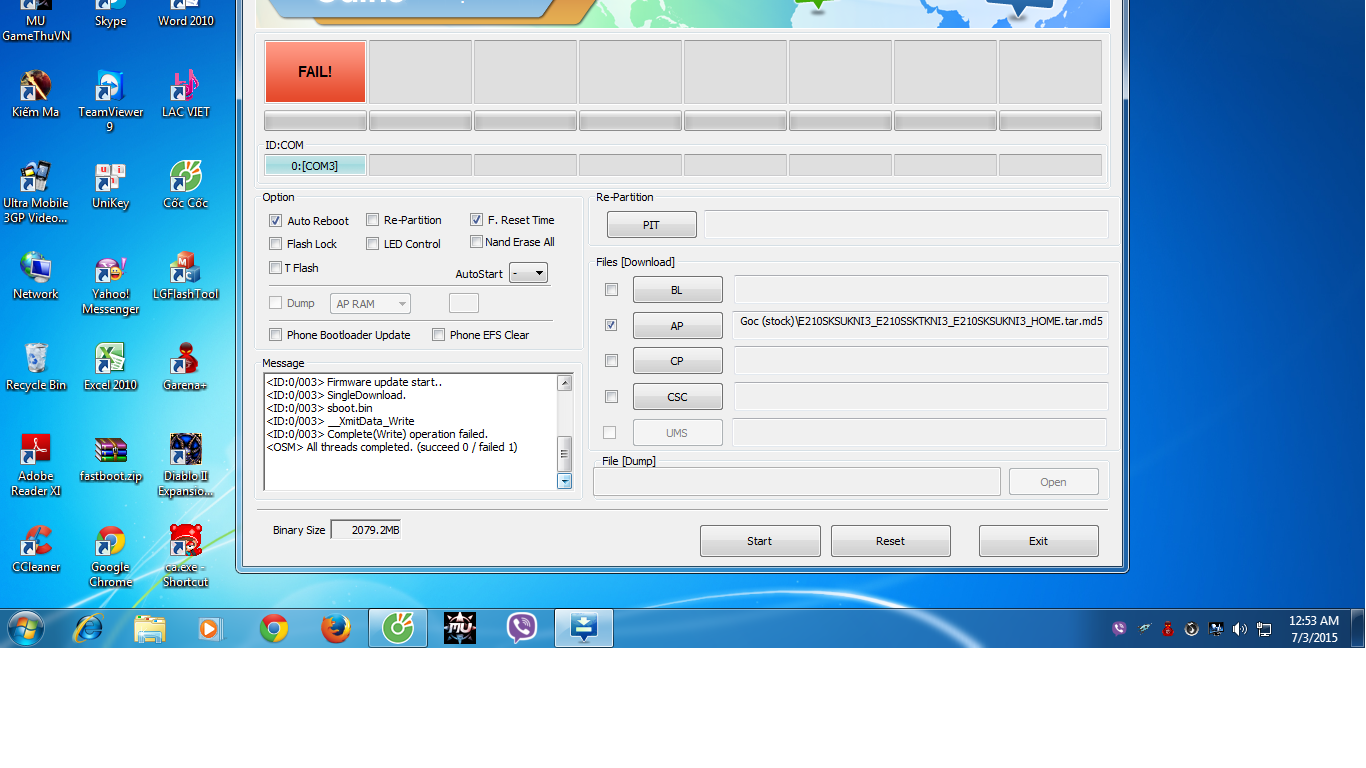Select the Garena+ desktop icon
This screenshot has width=1366, height=768.
click(186, 368)
